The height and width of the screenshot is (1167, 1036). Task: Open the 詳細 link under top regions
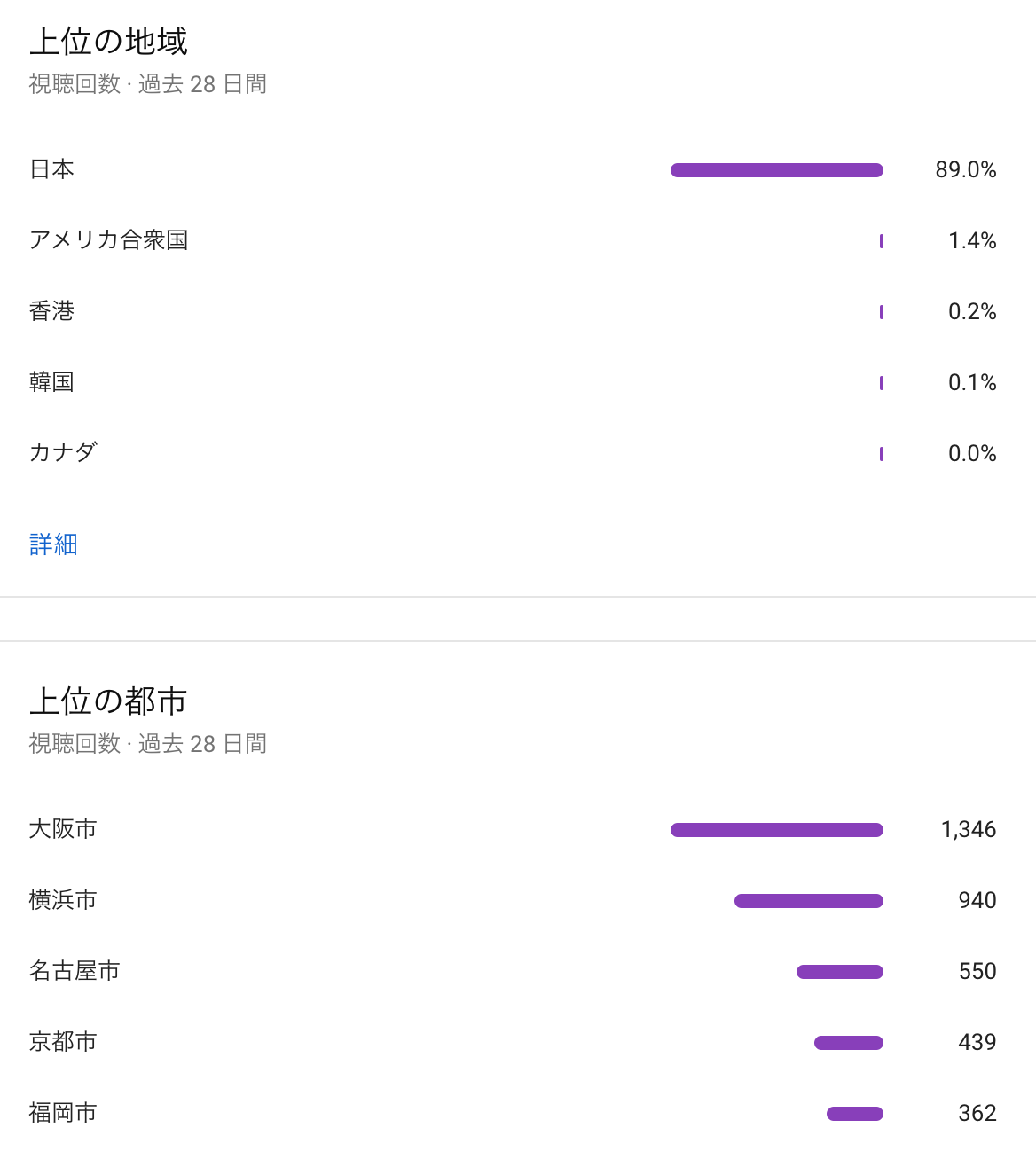pyautogui.click(x=53, y=544)
